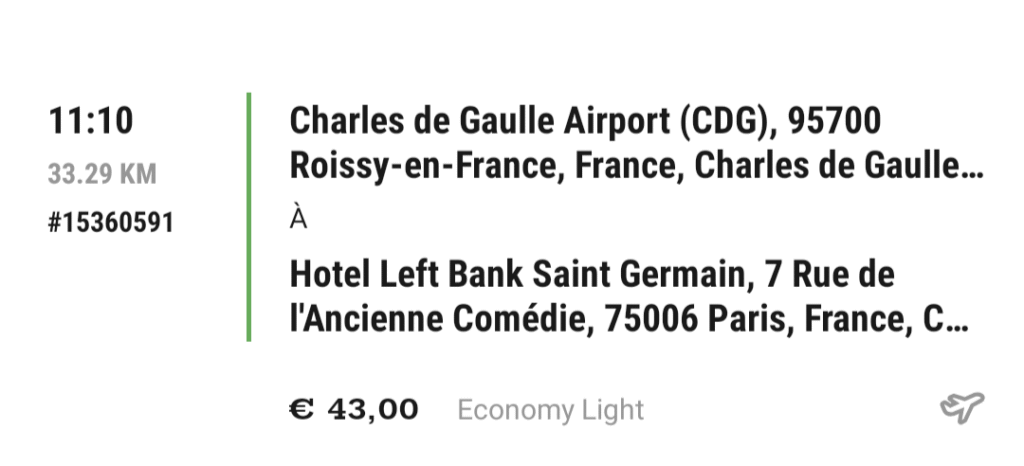Click the KM distance unit
Image resolution: width=1024 pixels, height=466 pixels.
pyautogui.click(x=138, y=174)
